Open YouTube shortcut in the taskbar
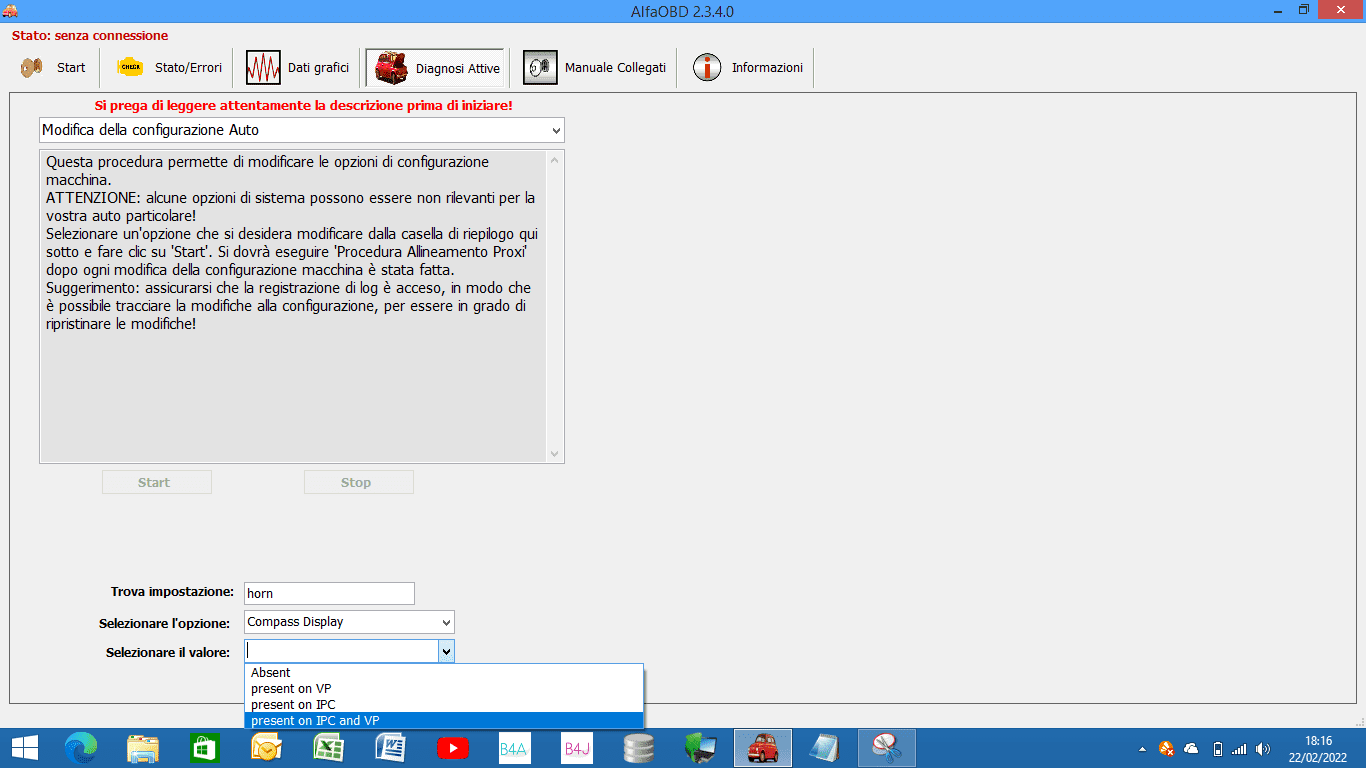The width and height of the screenshot is (1366, 768). [452, 748]
